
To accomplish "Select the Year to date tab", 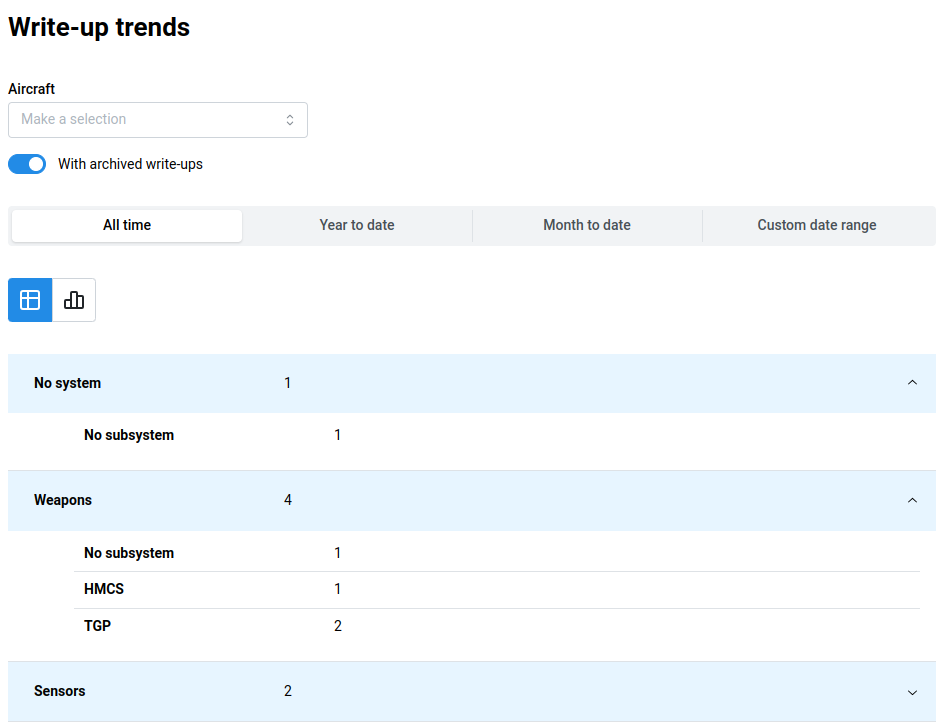I will coord(357,226).
